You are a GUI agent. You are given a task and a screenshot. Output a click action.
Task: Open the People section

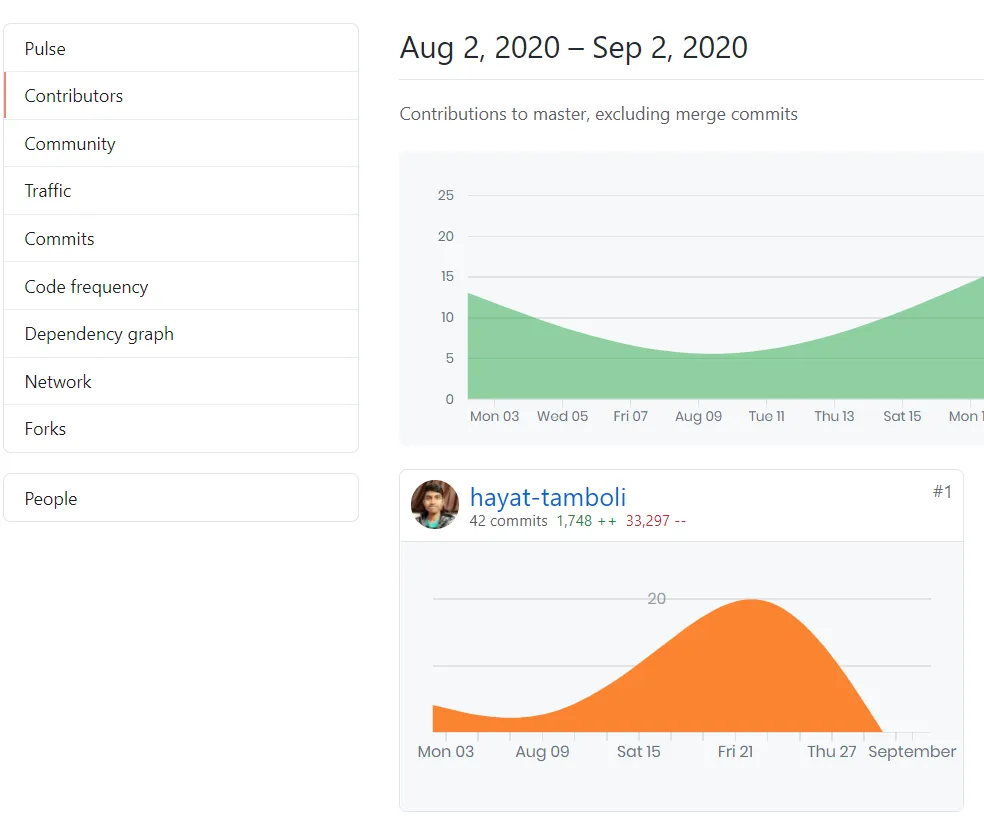click(51, 499)
